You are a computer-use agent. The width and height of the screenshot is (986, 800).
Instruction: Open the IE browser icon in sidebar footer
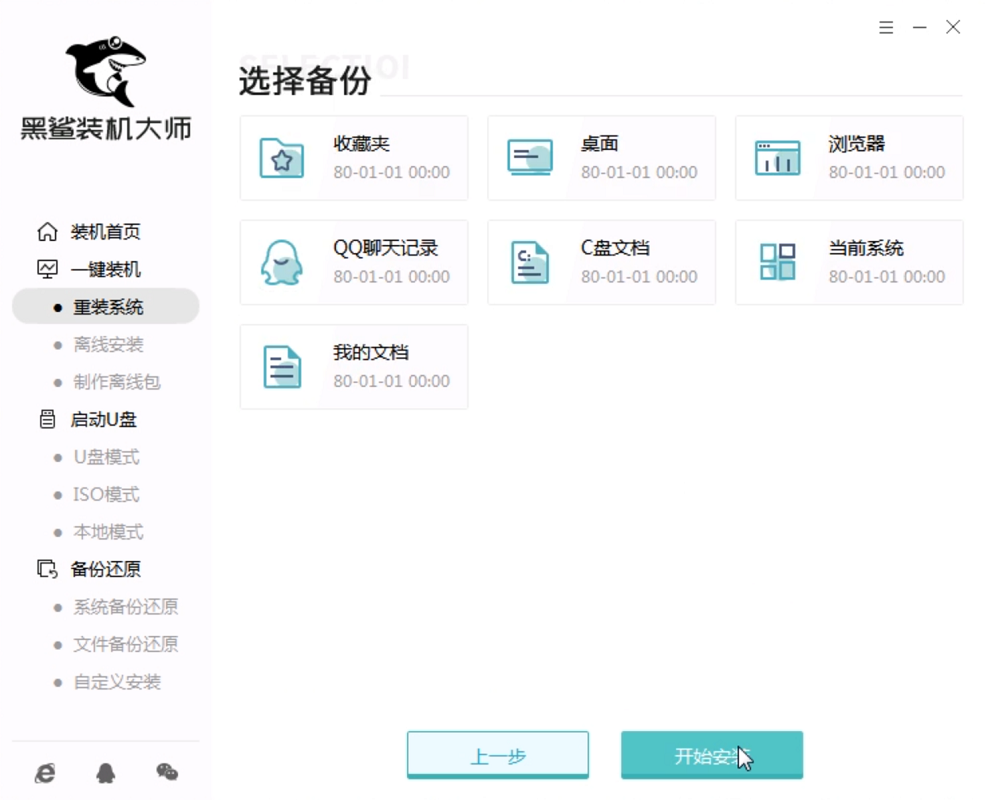pos(45,772)
